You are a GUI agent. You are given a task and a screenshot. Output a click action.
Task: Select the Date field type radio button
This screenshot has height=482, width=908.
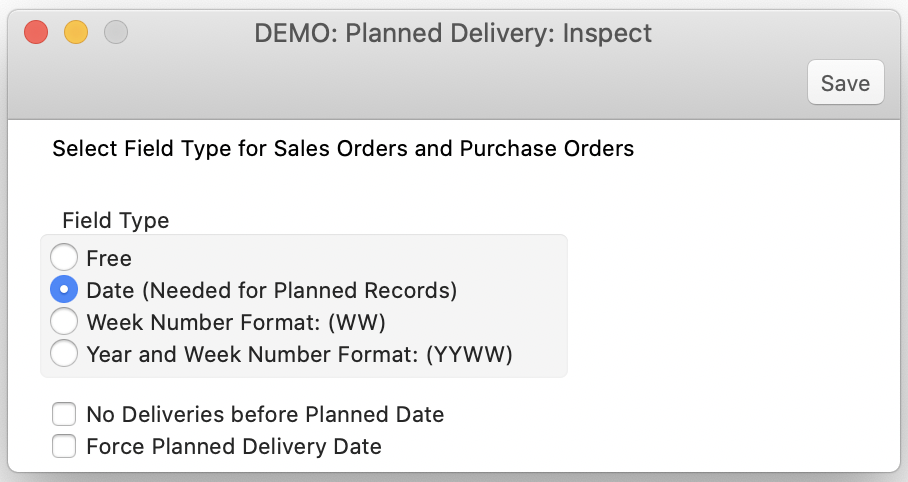64,290
